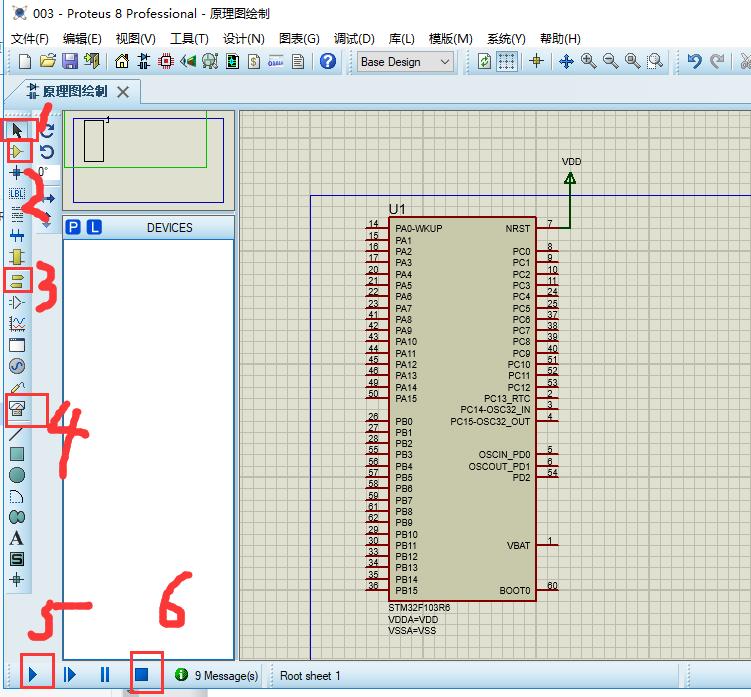Open the 工具(T) menu
This screenshot has height=697, width=751.
[x=189, y=38]
